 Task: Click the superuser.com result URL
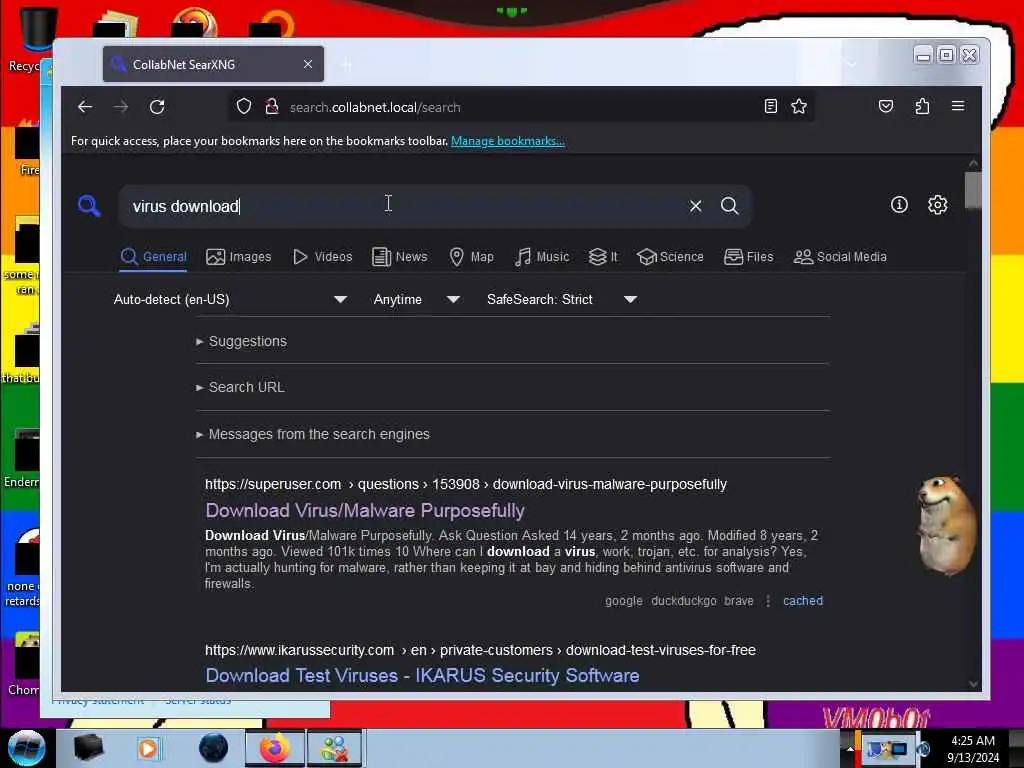click(466, 485)
